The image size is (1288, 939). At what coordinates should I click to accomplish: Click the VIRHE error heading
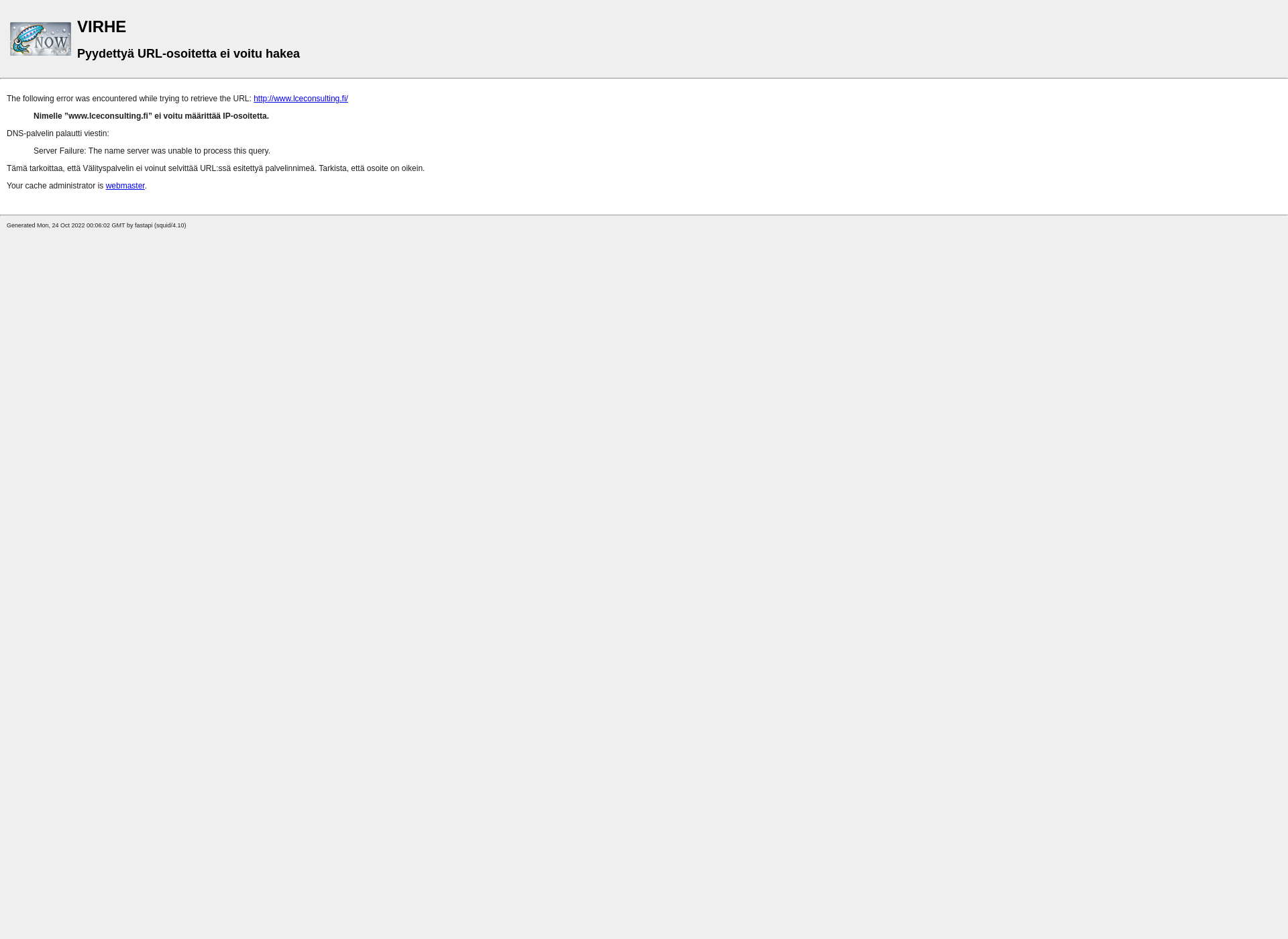point(101,26)
